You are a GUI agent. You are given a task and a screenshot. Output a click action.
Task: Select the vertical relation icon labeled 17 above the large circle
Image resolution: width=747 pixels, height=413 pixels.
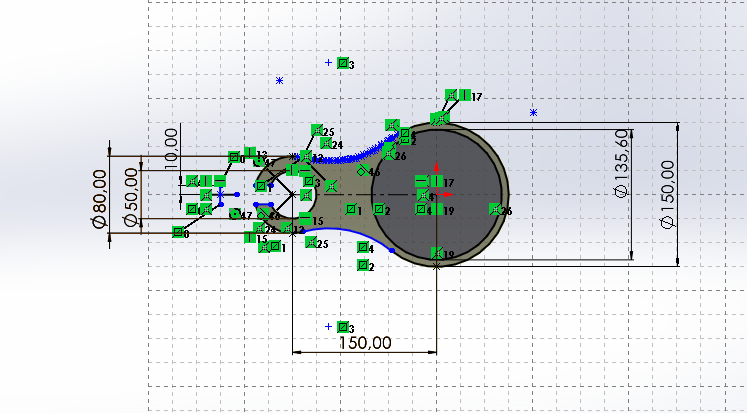point(464,96)
